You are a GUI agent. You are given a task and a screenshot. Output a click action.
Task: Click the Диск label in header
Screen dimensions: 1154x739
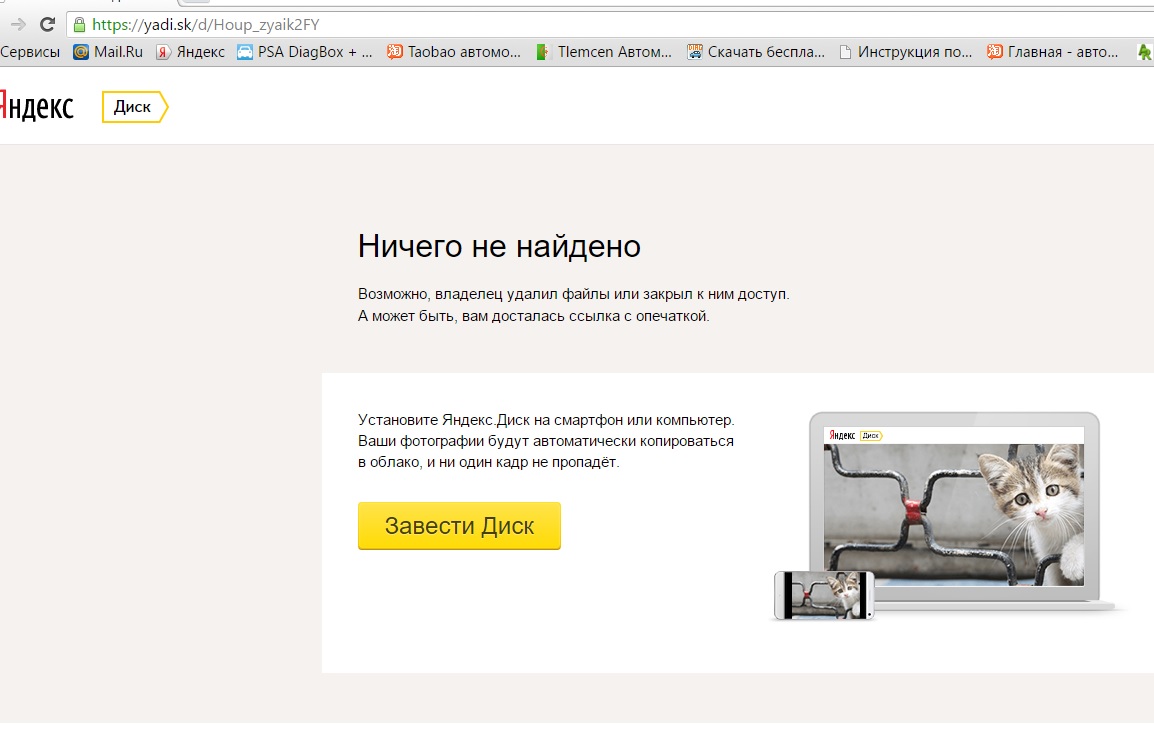pyautogui.click(x=133, y=107)
